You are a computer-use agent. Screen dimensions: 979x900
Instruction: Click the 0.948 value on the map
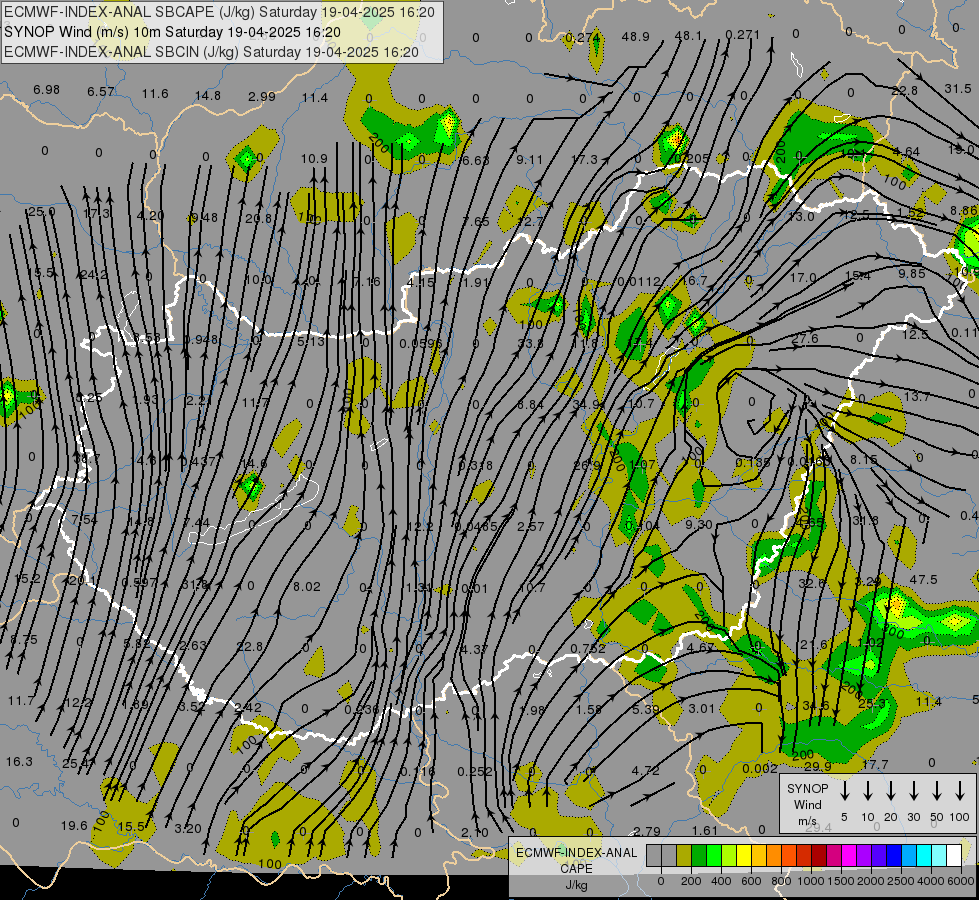tap(201, 340)
